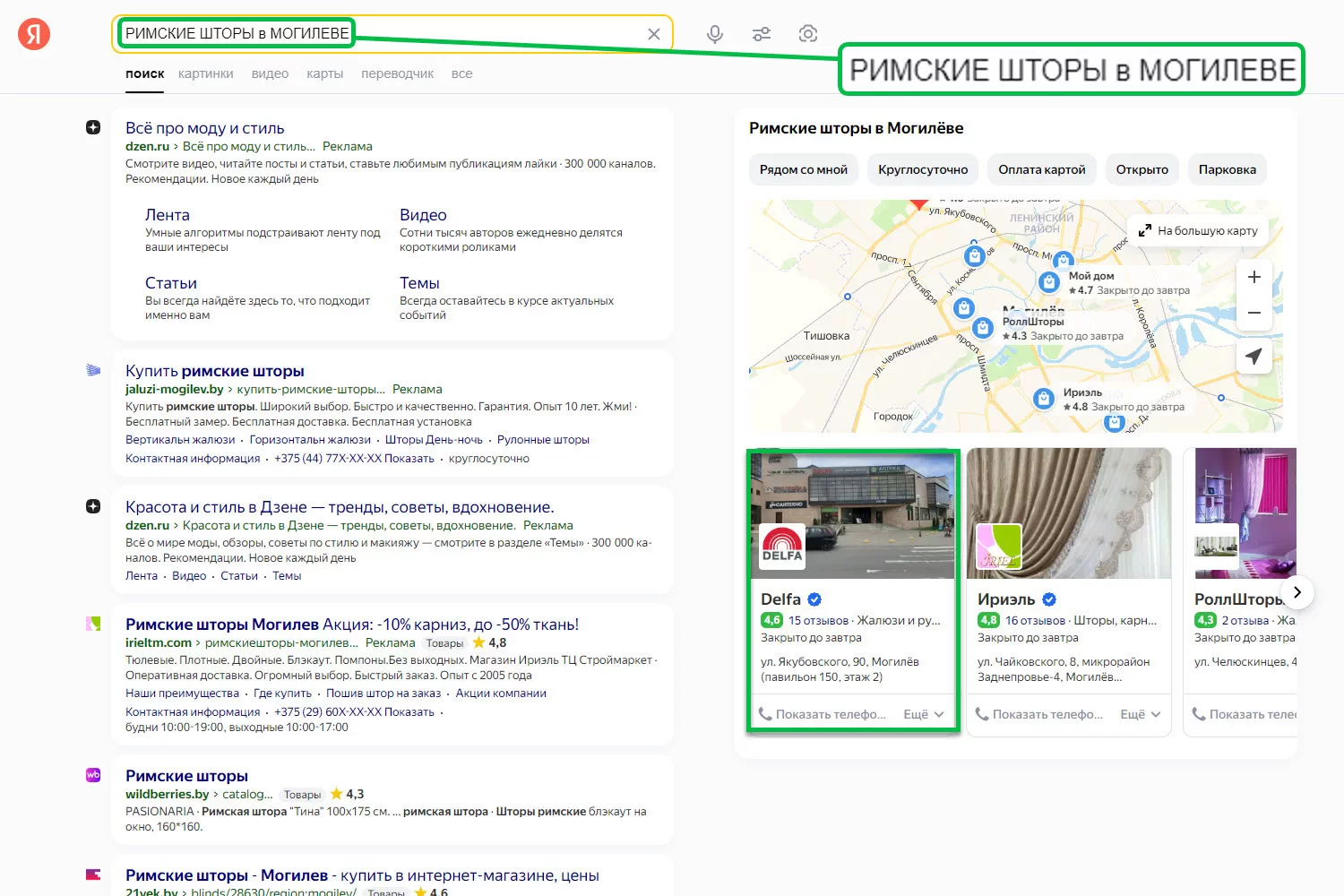Center map on my location

pos(1254,357)
